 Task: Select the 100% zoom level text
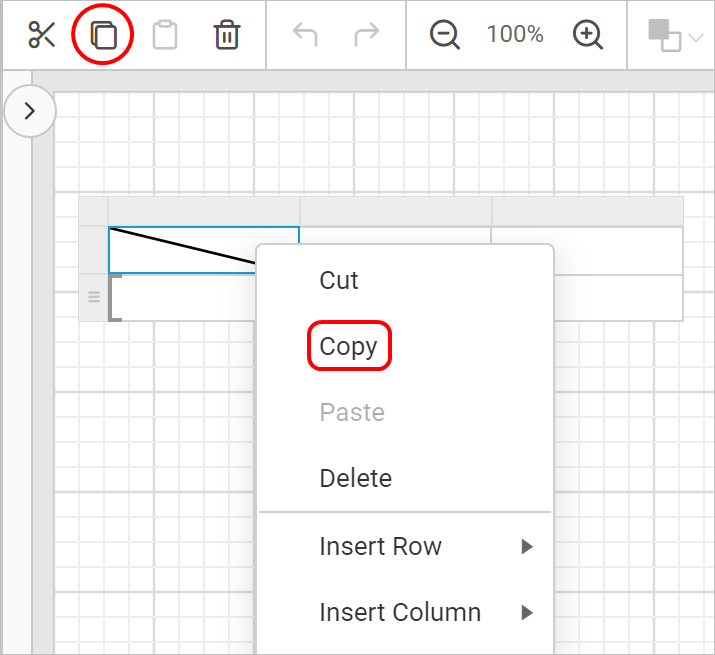pos(515,34)
